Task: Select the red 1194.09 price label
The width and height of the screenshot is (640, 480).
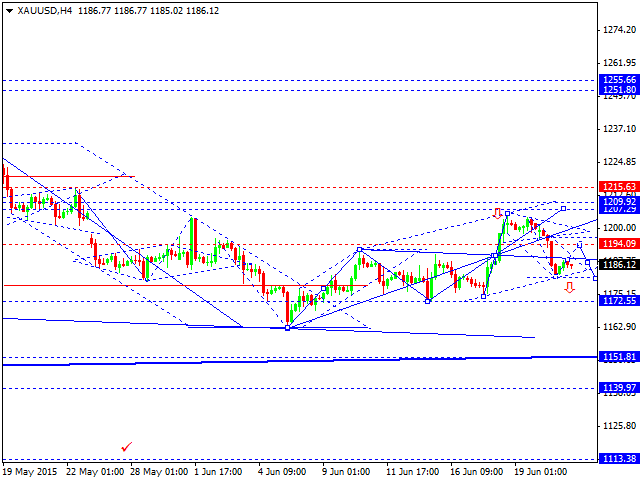Action: tap(619, 244)
